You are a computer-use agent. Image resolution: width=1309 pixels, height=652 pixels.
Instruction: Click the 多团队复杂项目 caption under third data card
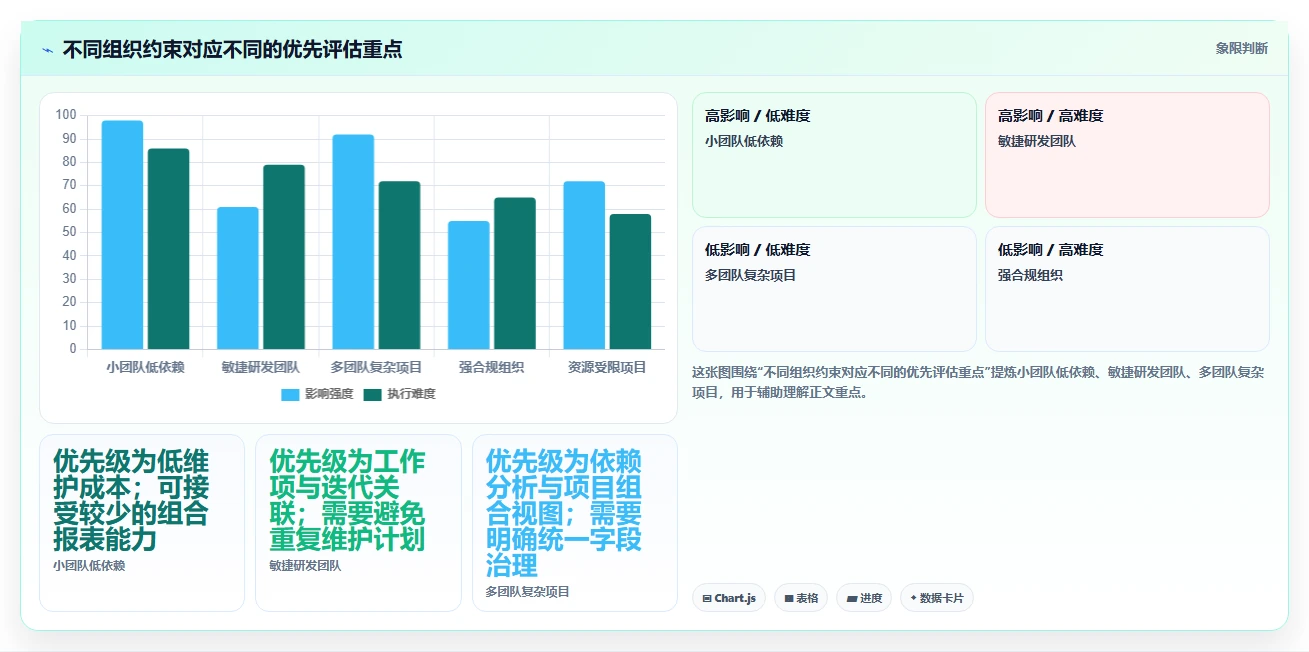point(528,592)
